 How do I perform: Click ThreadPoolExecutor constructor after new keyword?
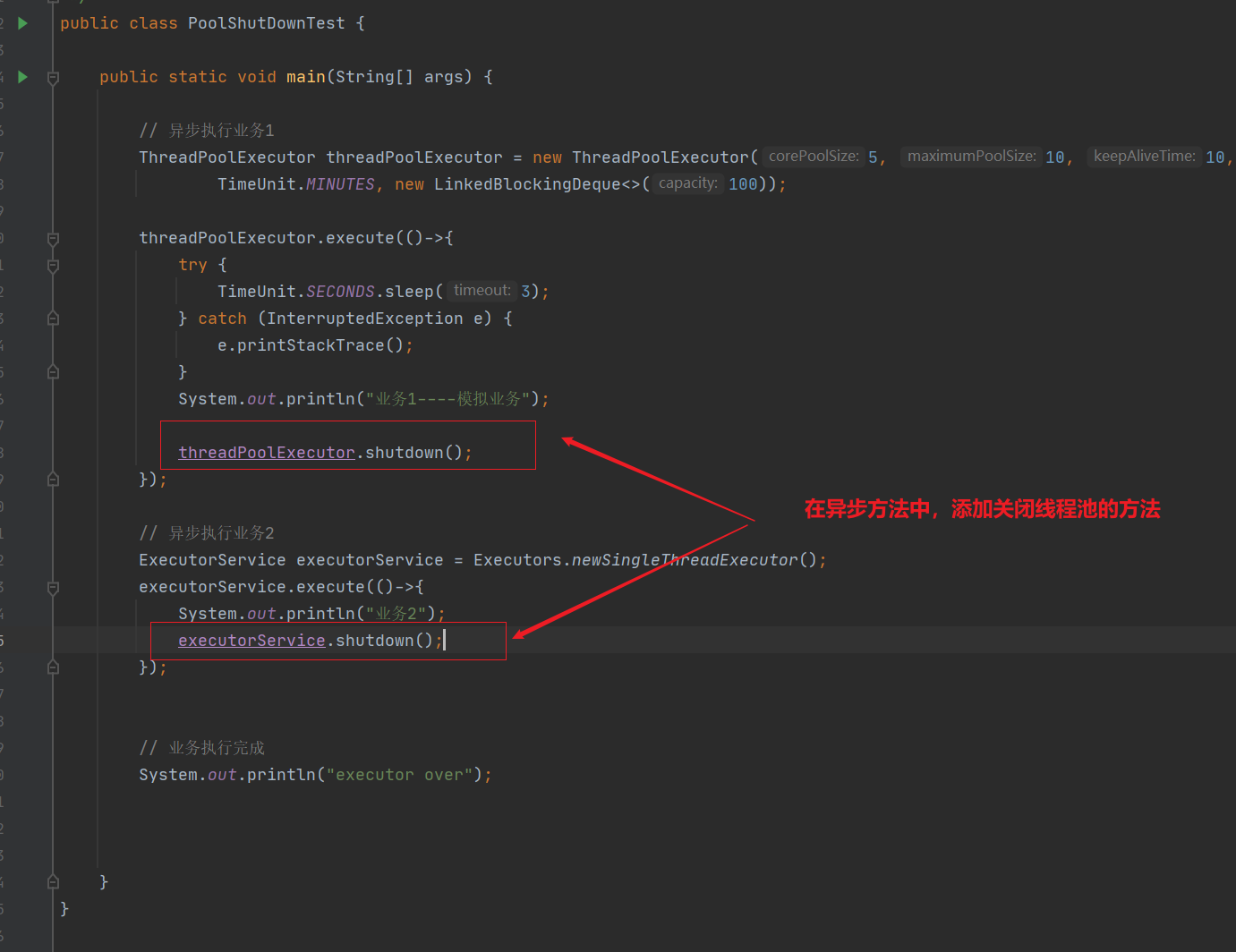(x=660, y=157)
